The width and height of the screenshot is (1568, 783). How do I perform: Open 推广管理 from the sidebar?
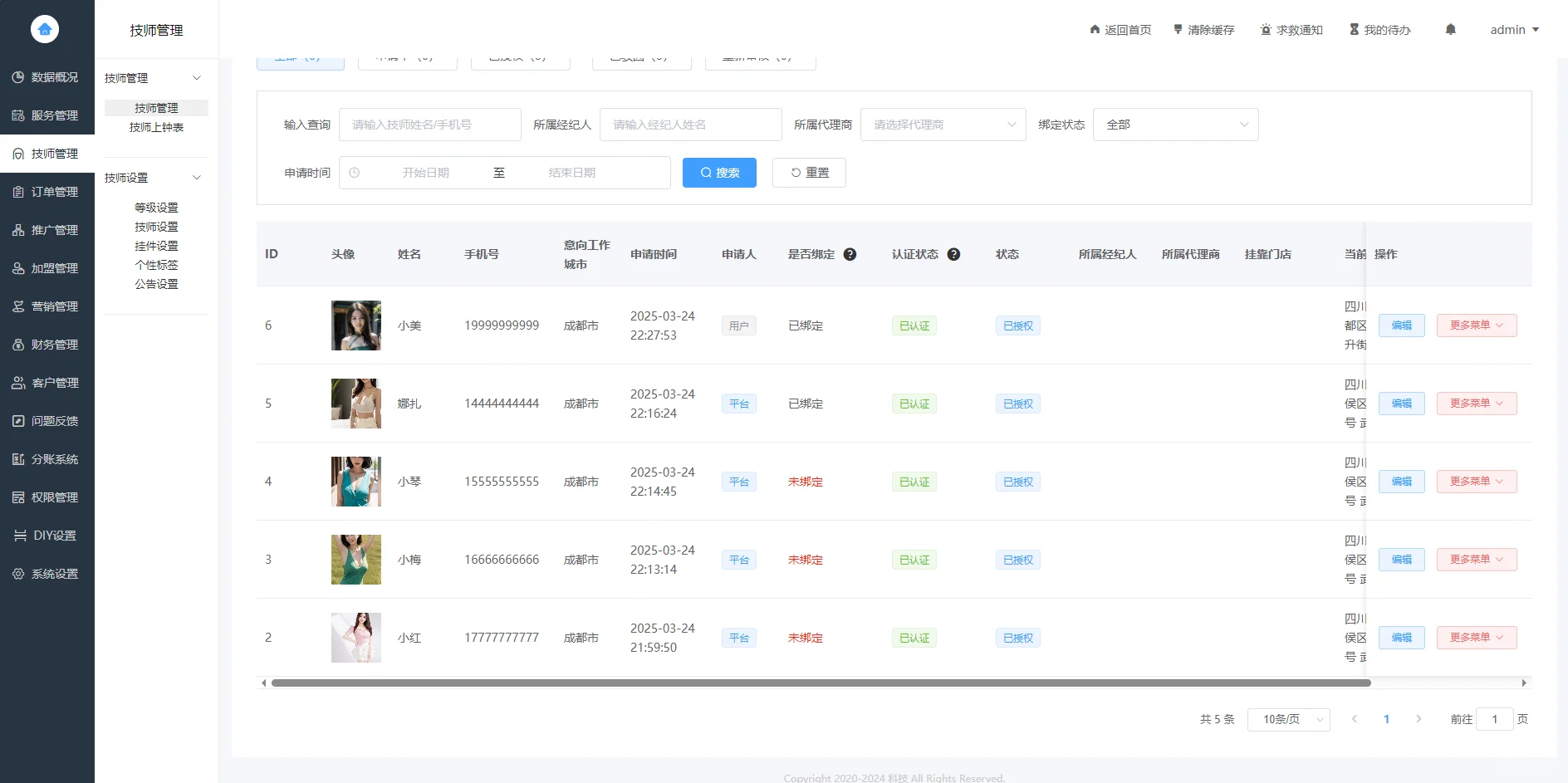coord(47,229)
